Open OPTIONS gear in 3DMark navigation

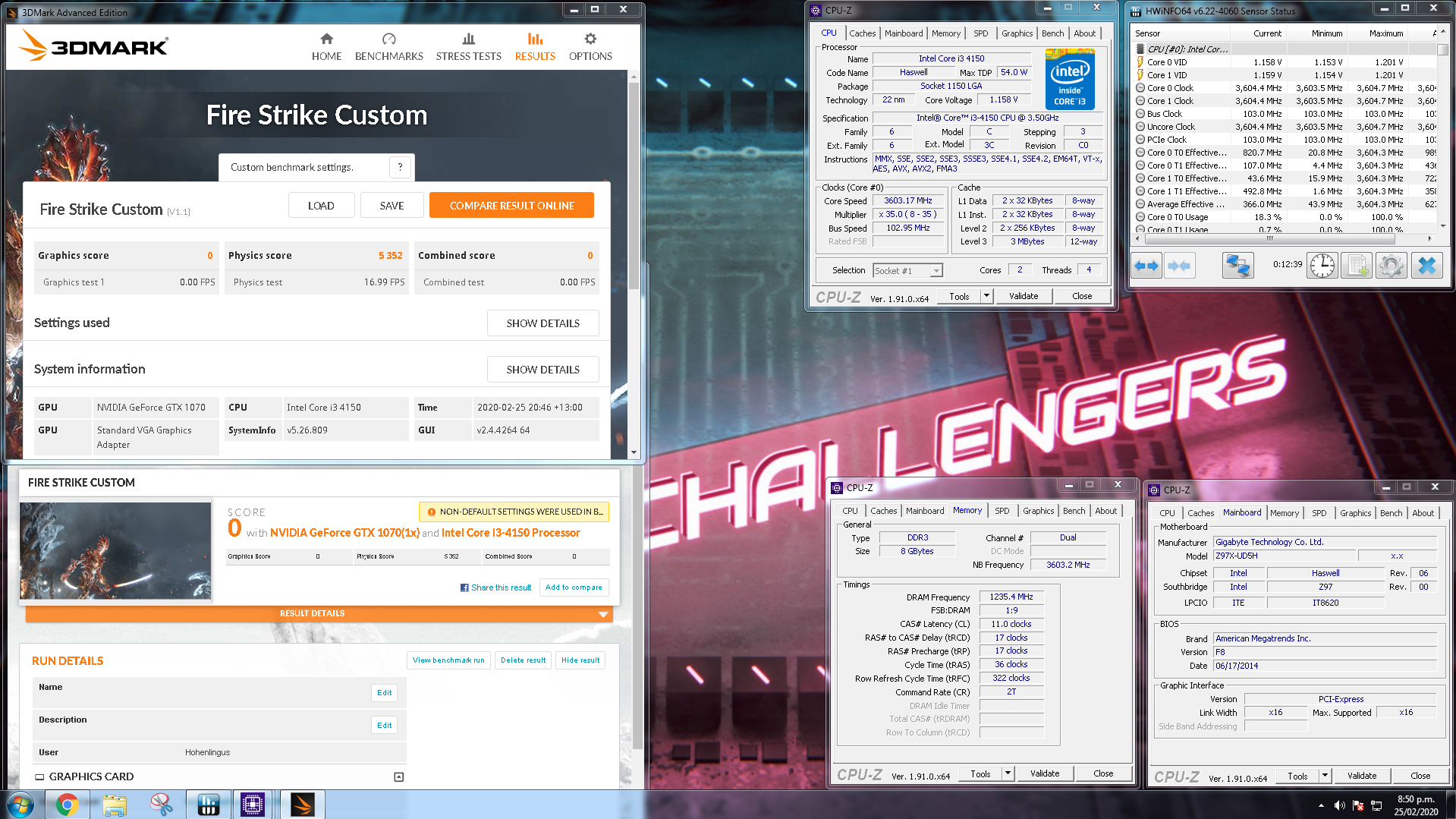point(590,47)
